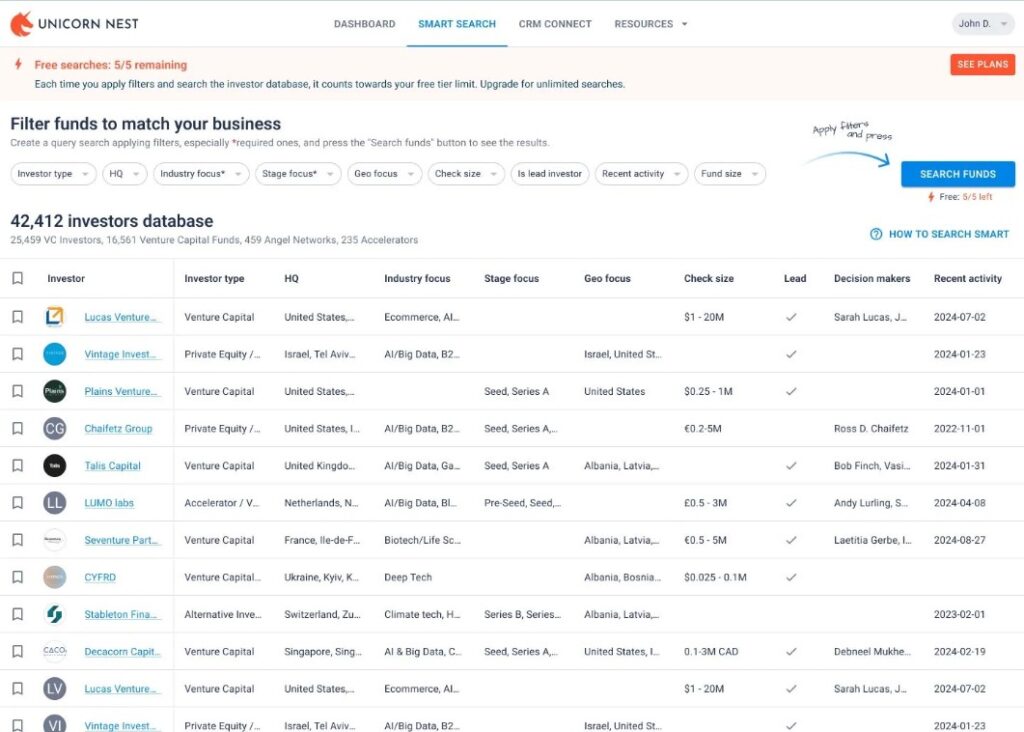This screenshot has height=732, width=1024.
Task: Open the Decacorn Capital link
Action: point(122,651)
